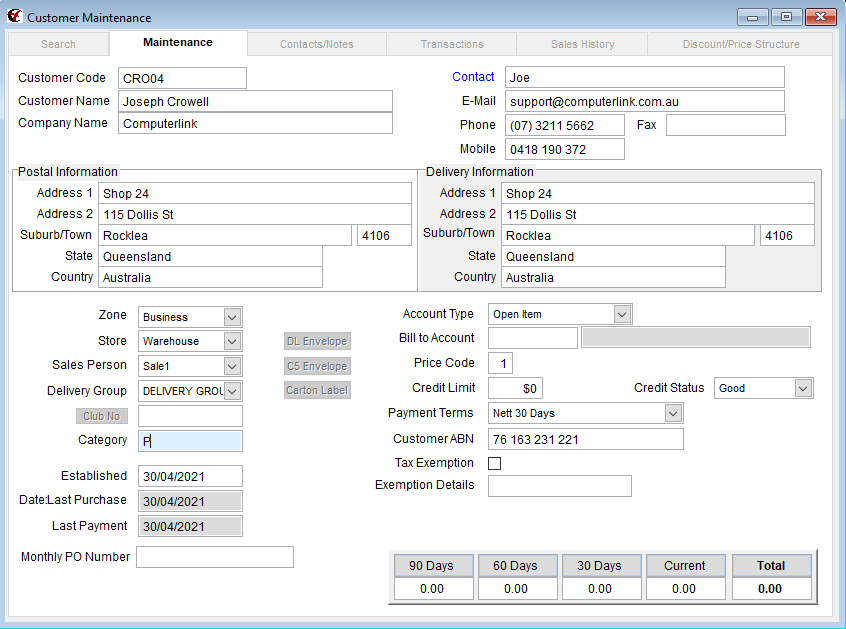Click the E-Mail input field
The height and width of the screenshot is (629, 846).
[645, 101]
